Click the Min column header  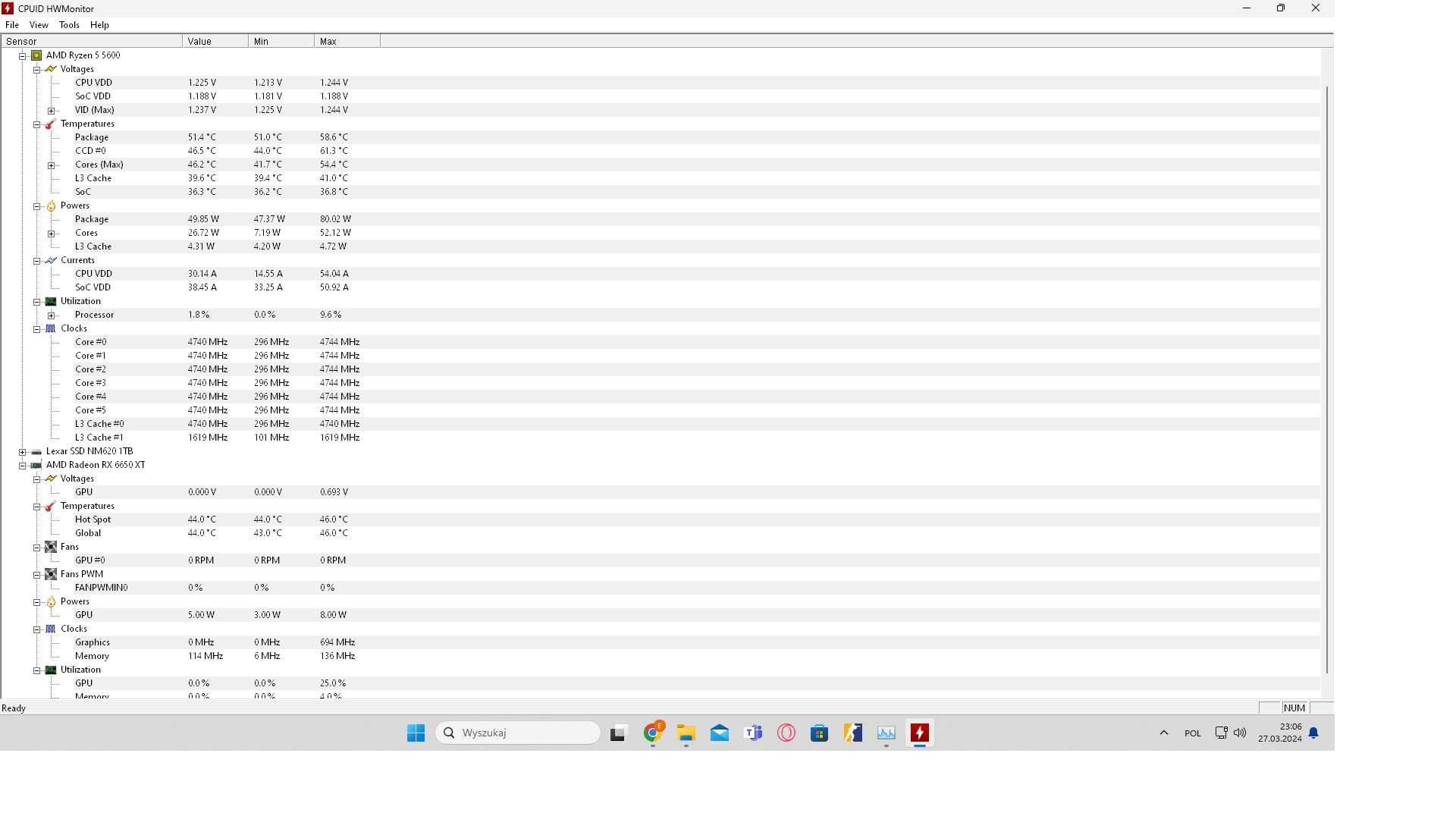281,42
